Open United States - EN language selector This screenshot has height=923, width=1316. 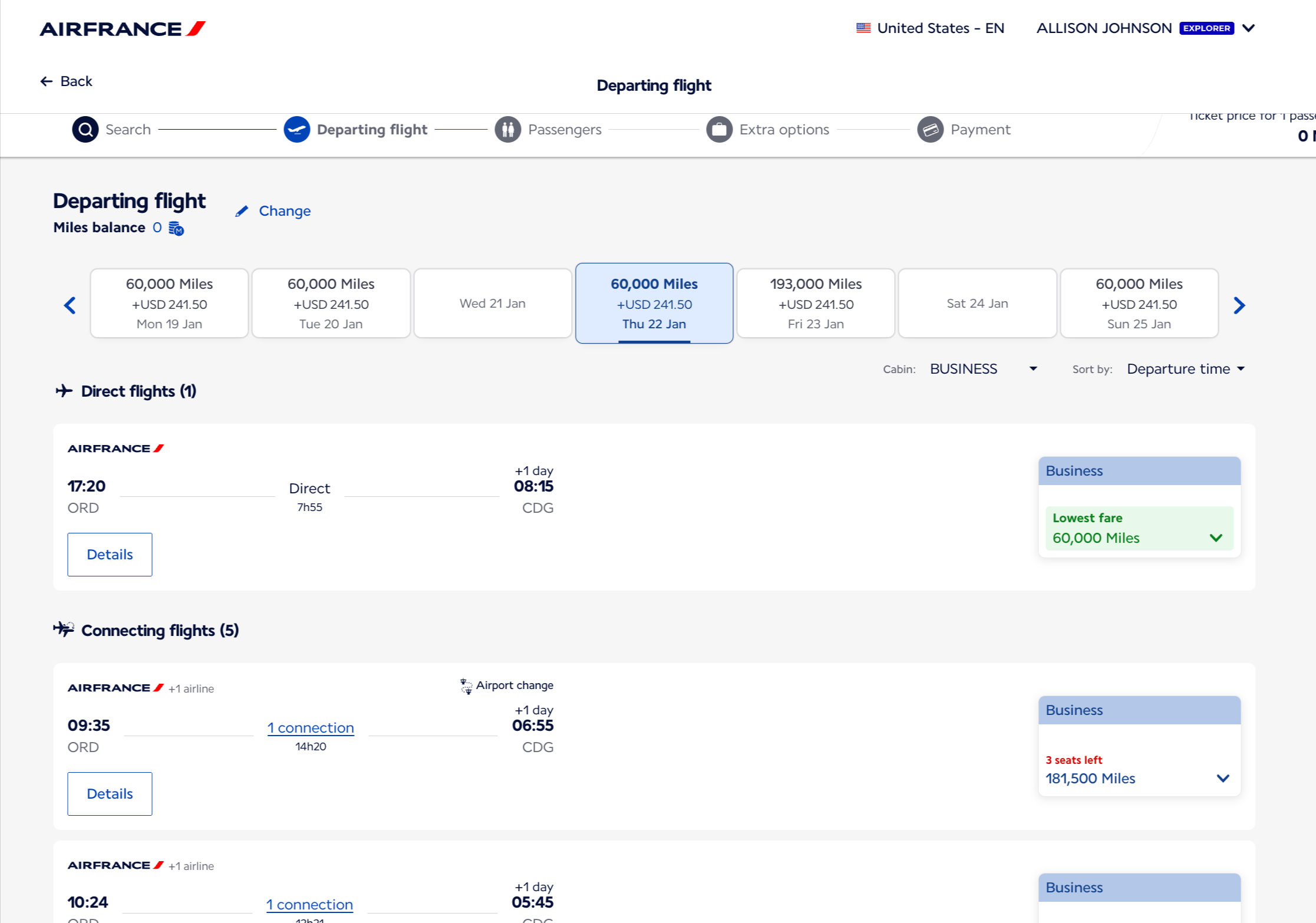930,28
